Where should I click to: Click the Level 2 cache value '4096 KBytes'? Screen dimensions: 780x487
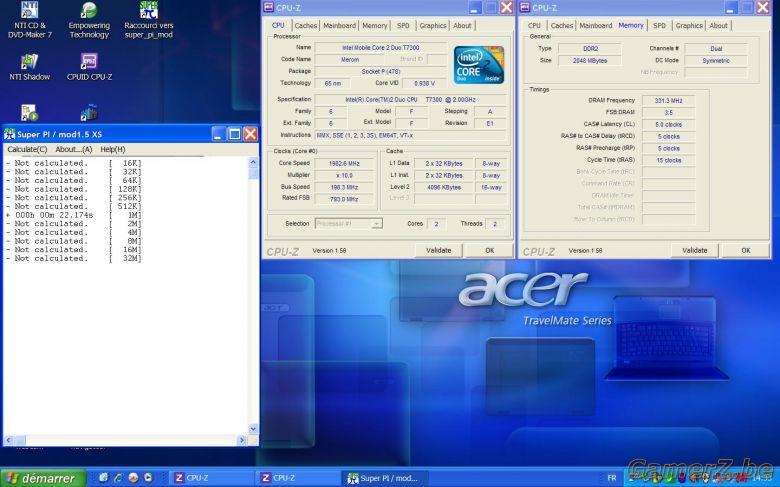coord(444,188)
